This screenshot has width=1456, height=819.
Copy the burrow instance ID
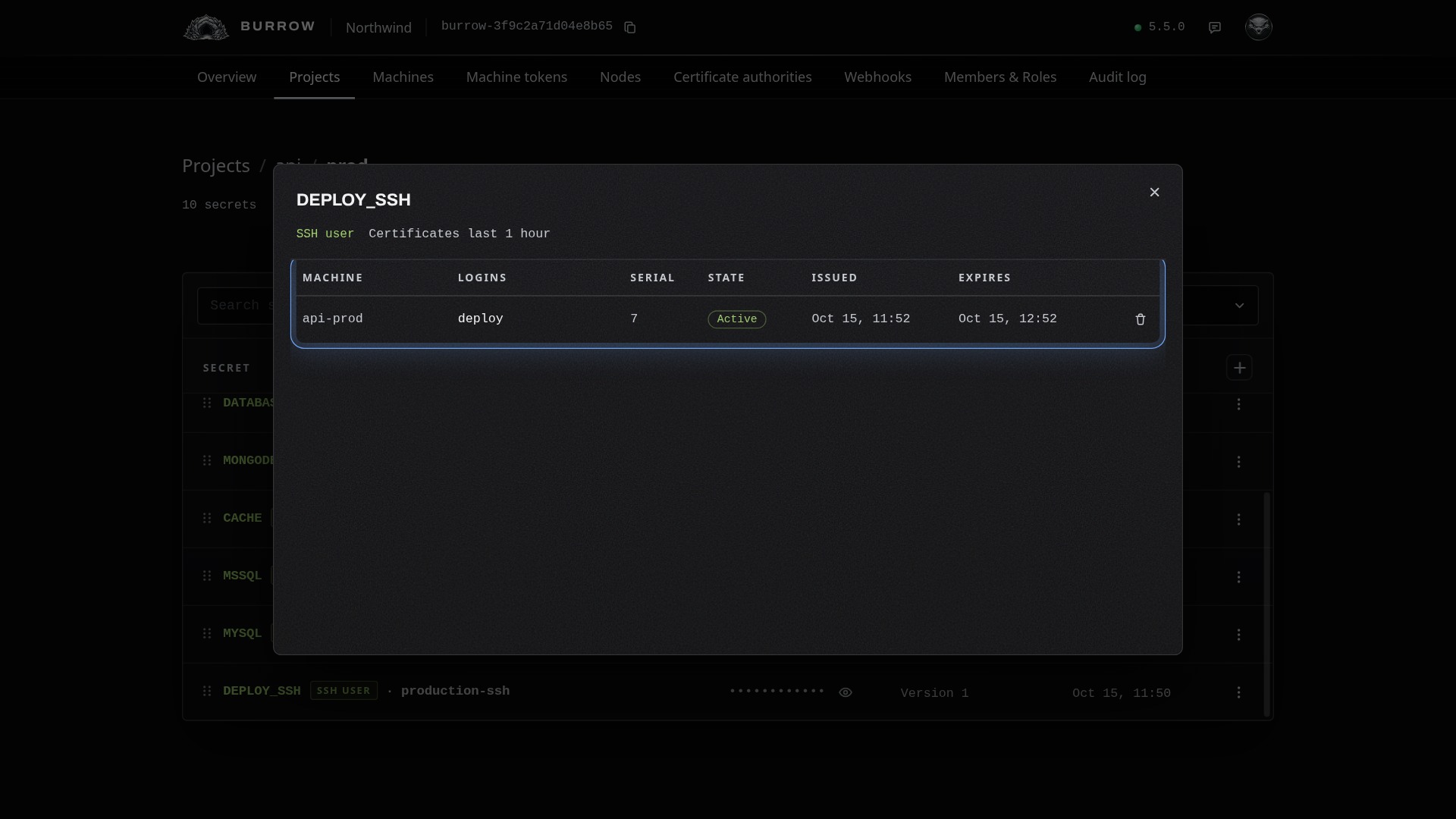629,27
